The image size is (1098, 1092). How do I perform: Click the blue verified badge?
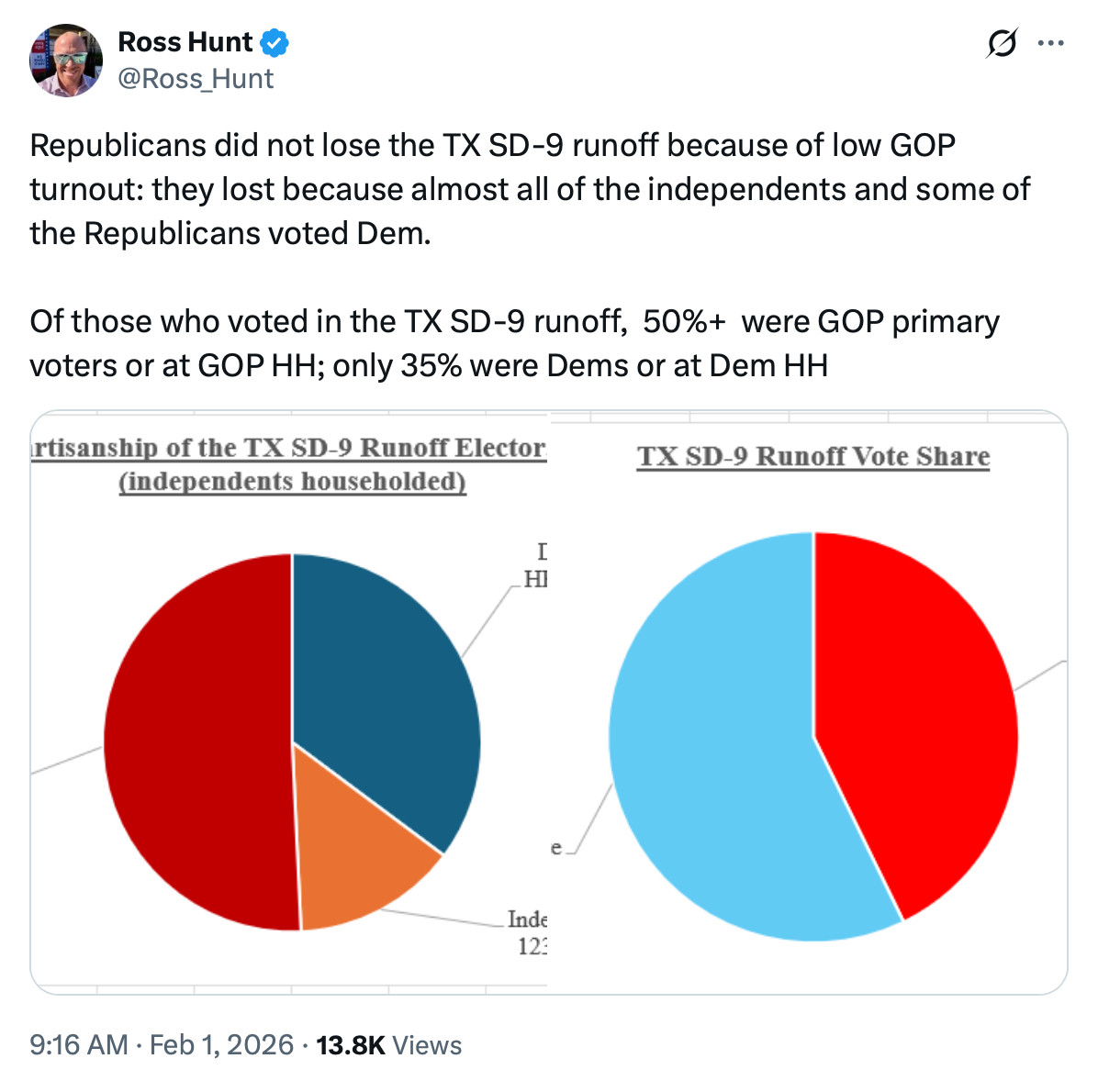click(274, 42)
